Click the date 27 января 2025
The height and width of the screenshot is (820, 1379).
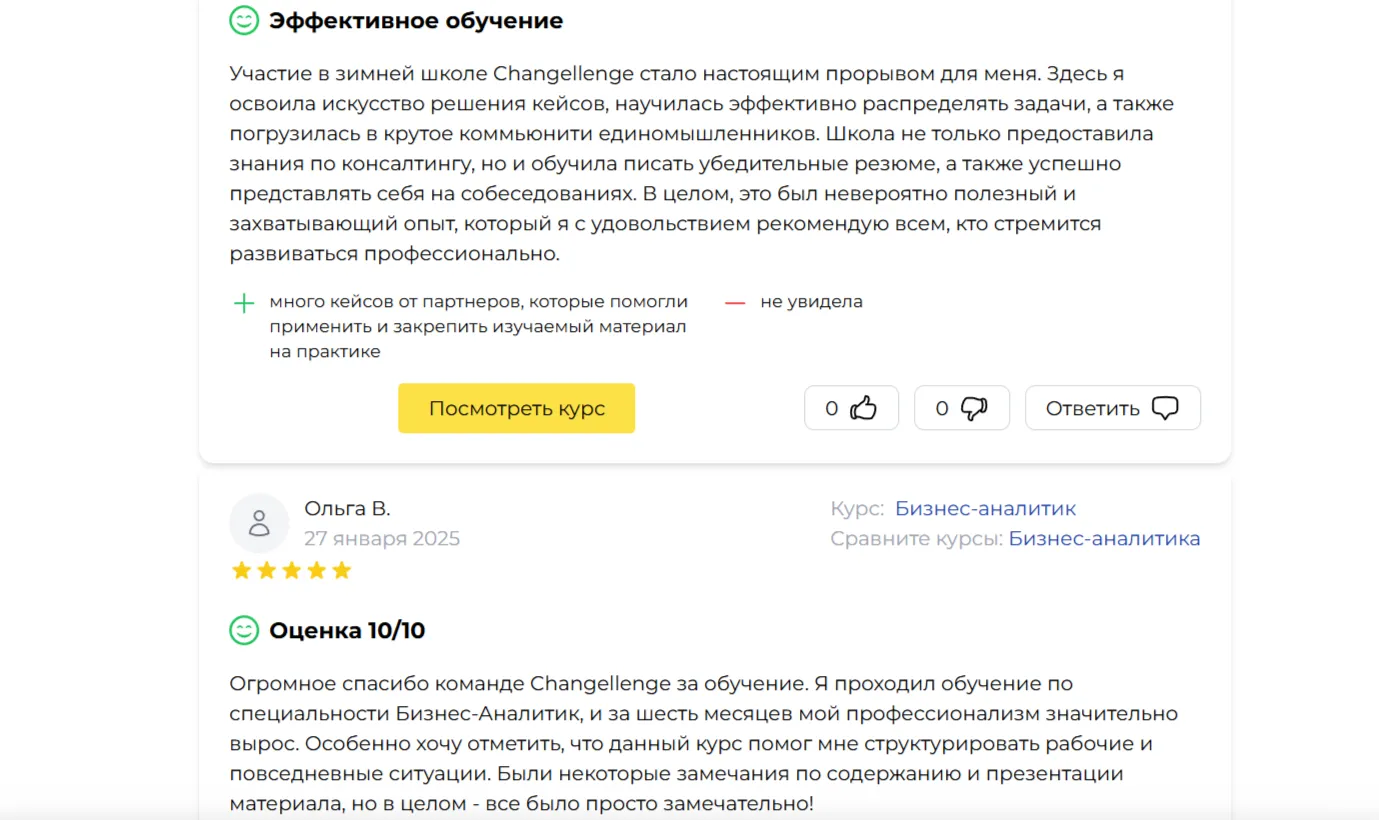382,538
